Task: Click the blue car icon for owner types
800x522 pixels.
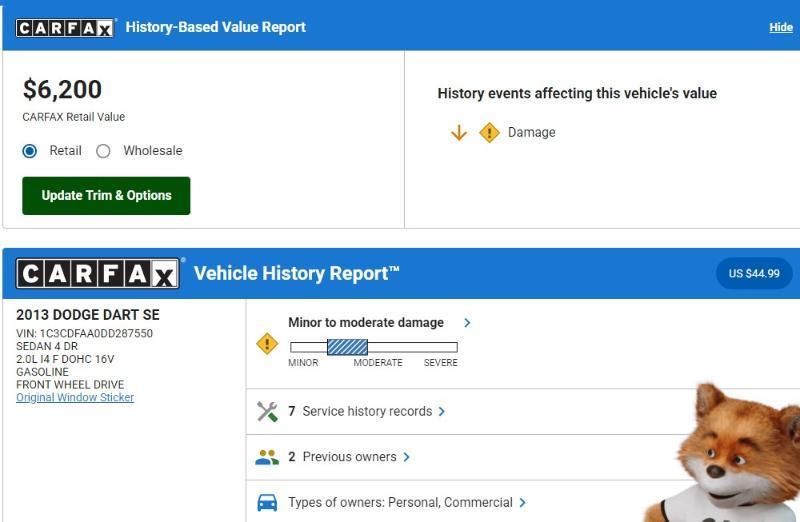Action: (x=267, y=503)
